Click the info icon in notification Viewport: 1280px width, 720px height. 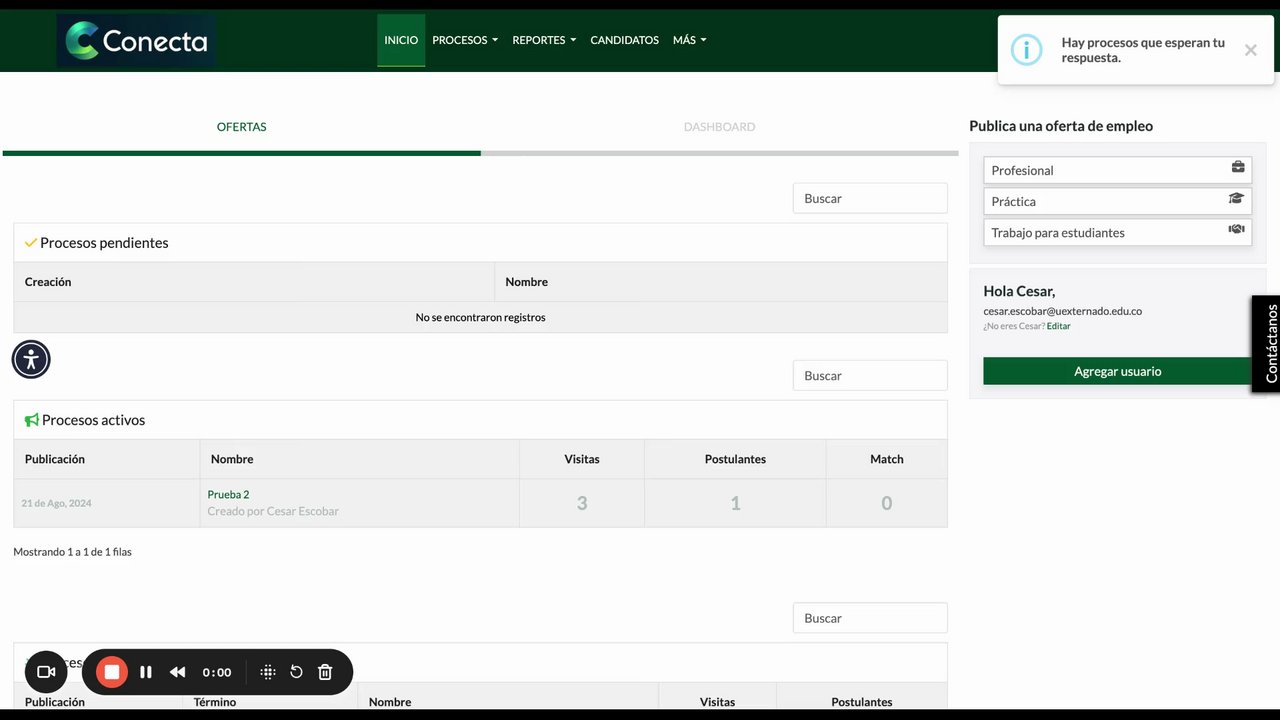(x=1026, y=50)
